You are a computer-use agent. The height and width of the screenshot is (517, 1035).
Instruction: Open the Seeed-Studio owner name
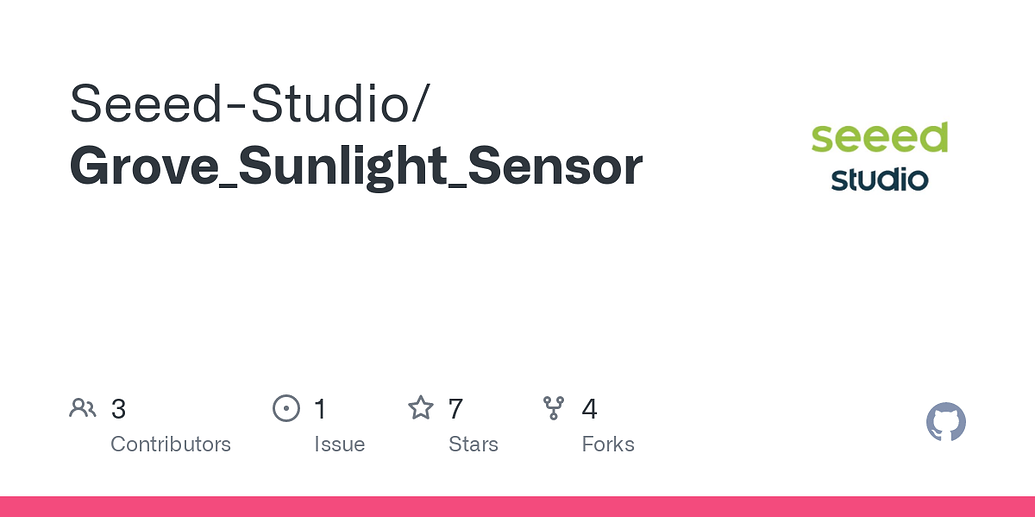click(242, 104)
